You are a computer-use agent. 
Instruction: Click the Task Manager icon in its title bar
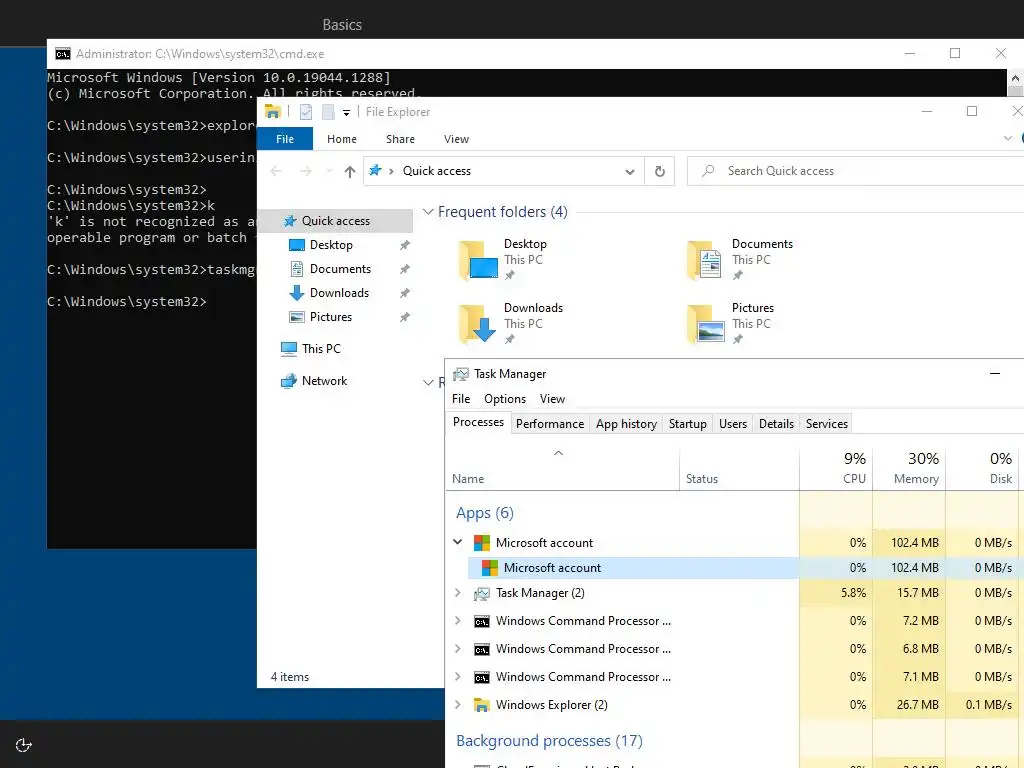pyautogui.click(x=461, y=374)
